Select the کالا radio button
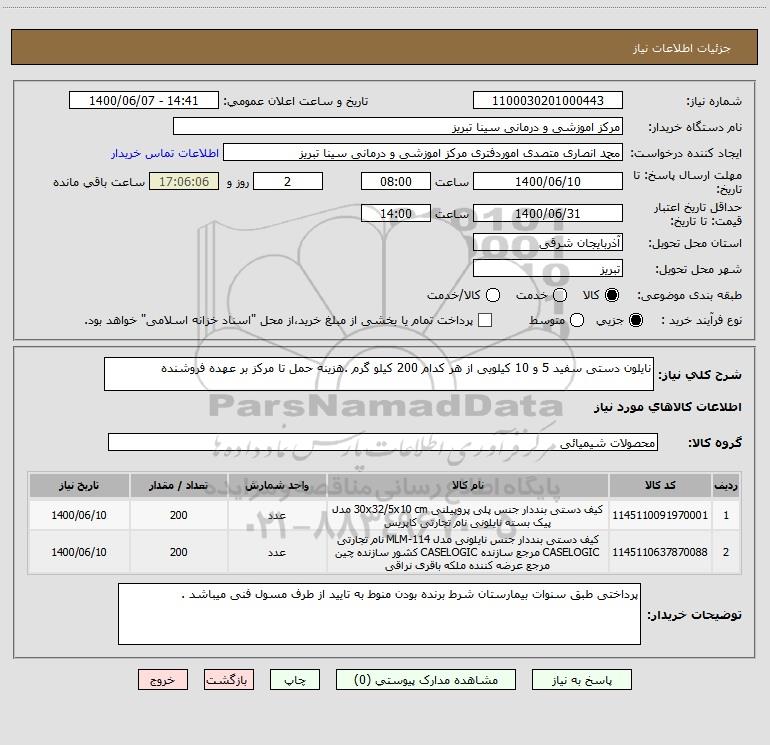 click(x=612, y=295)
